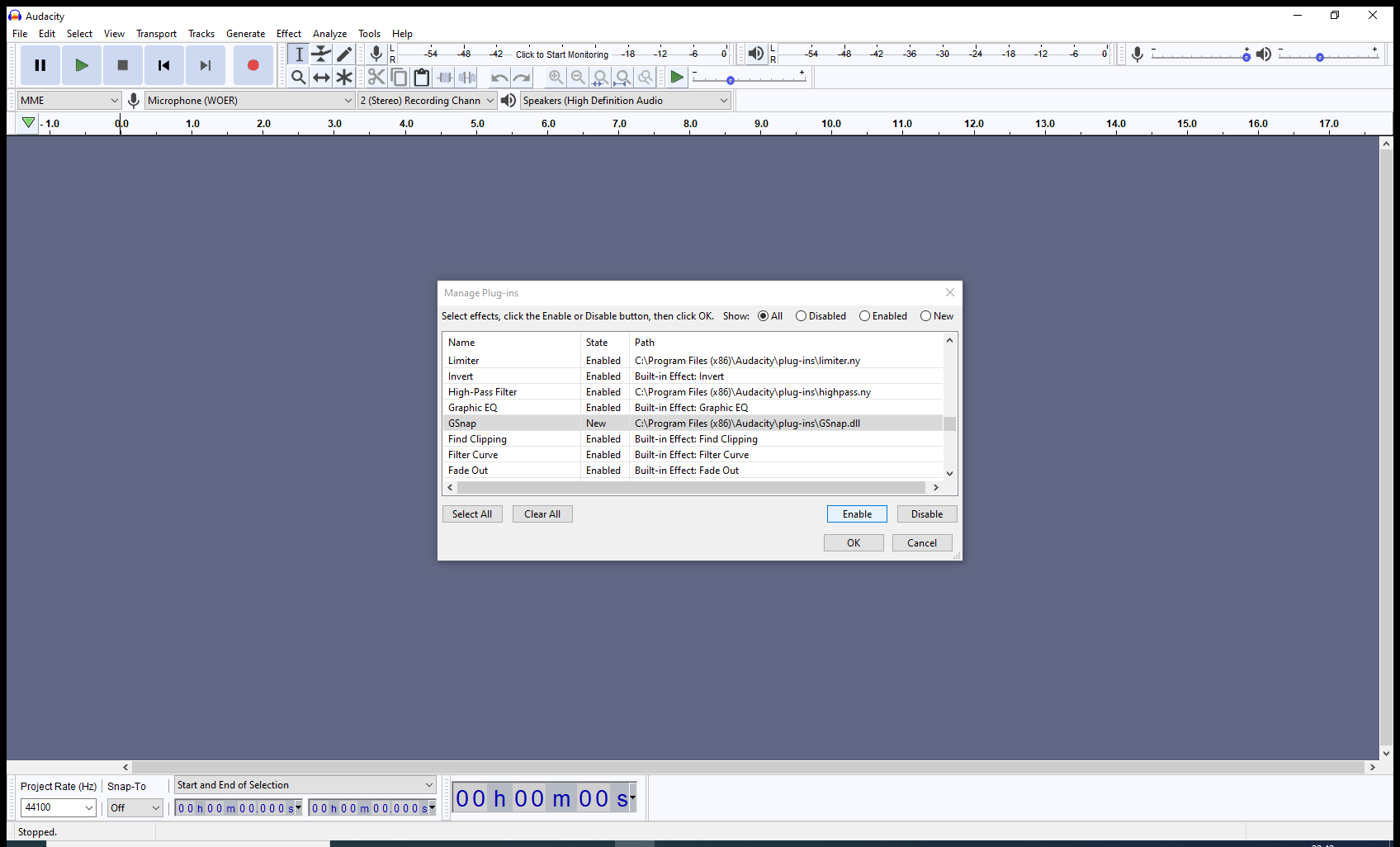Image resolution: width=1400 pixels, height=847 pixels.
Task: Open the Effect menu
Action: click(x=289, y=34)
